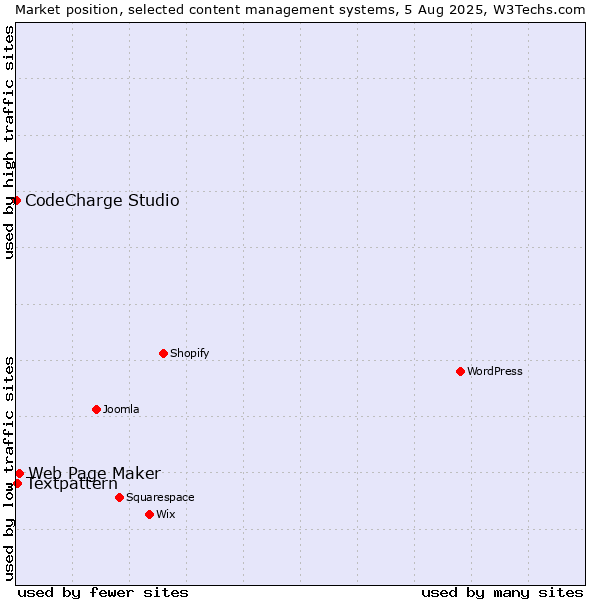Viewport: 600px width, 600px height.
Task: Click 'used by low traffic sites' axis label
Action: (8, 470)
